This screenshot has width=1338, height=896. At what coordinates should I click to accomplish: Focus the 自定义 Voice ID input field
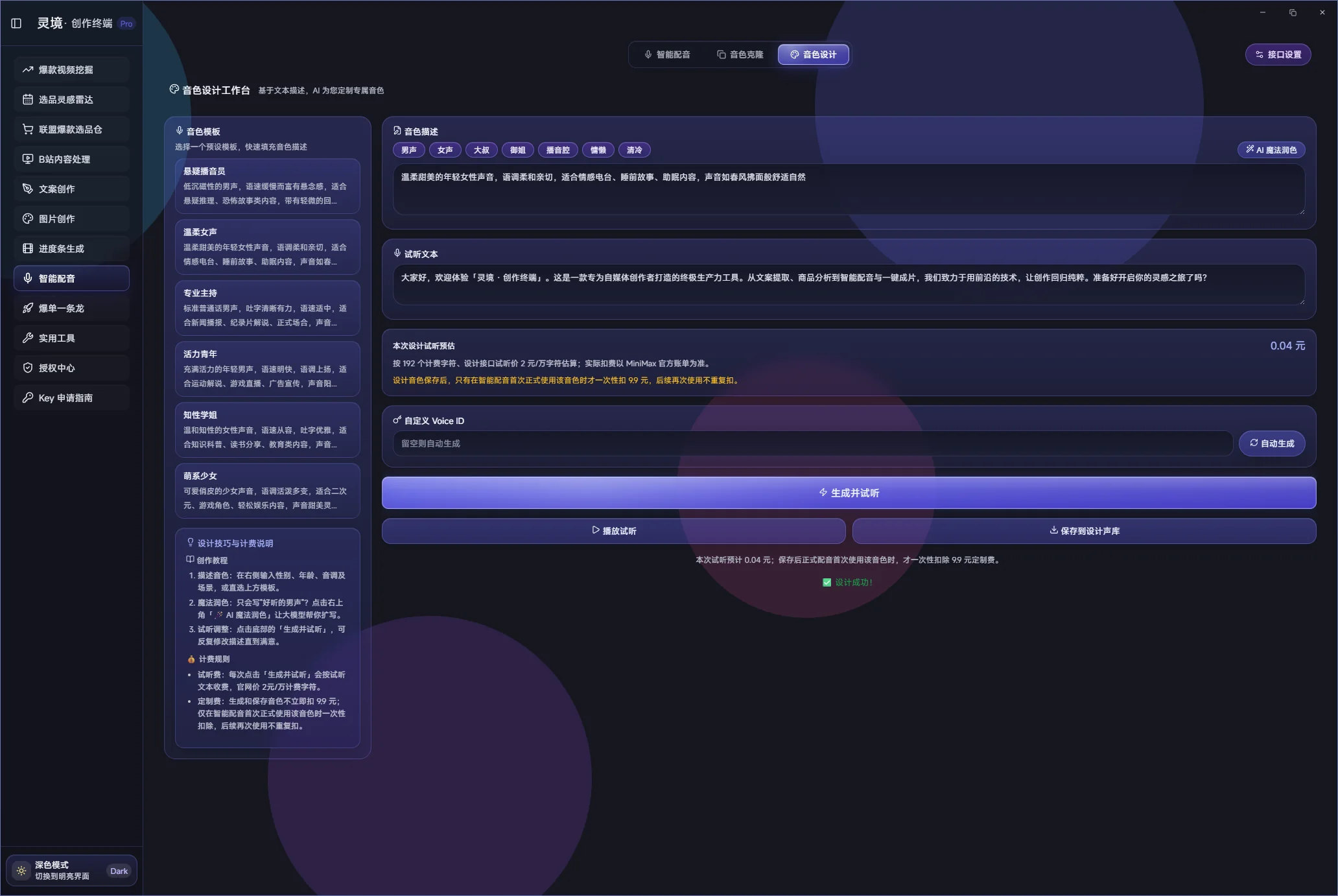coord(812,443)
